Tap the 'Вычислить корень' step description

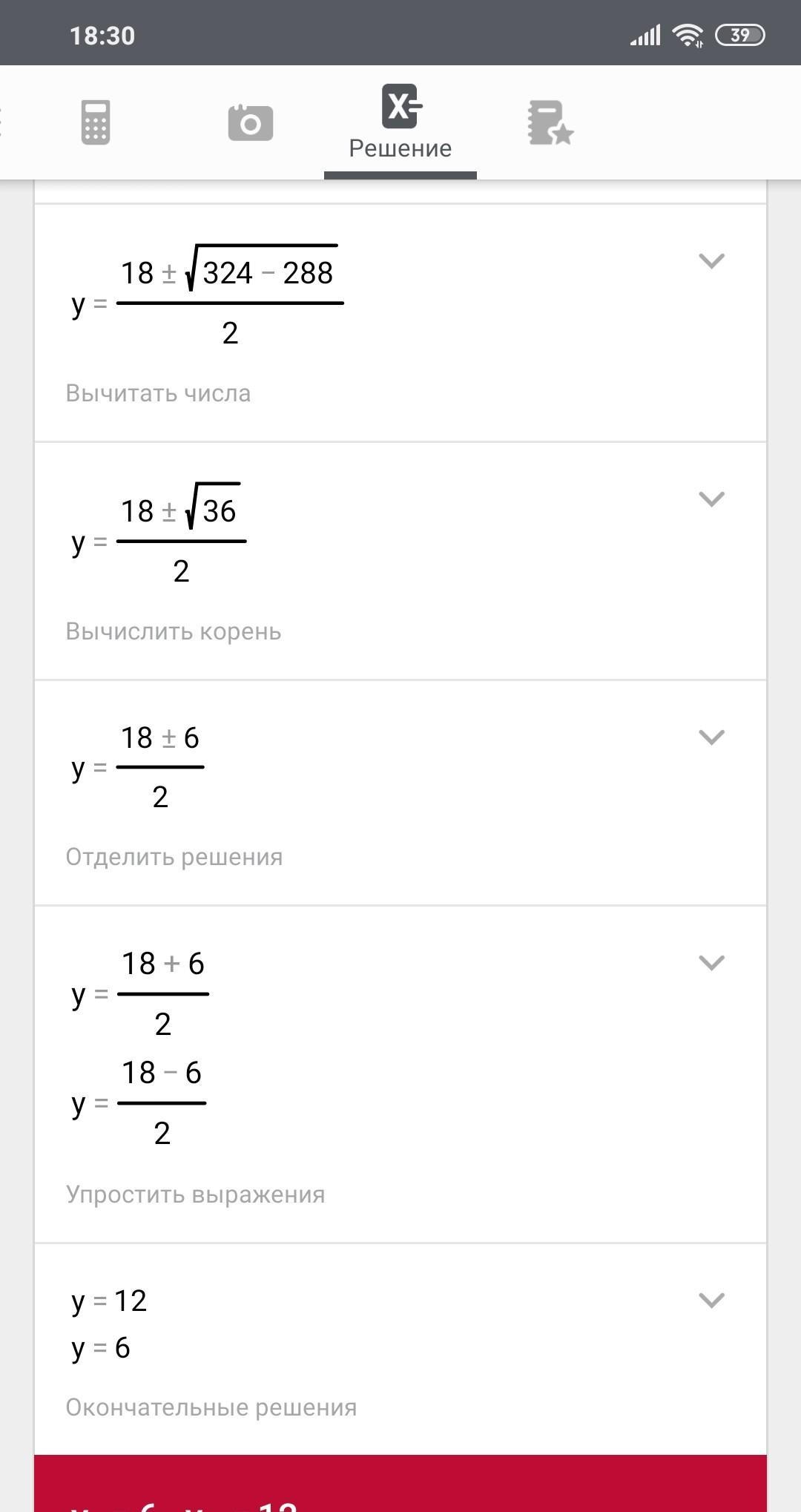click(x=174, y=631)
